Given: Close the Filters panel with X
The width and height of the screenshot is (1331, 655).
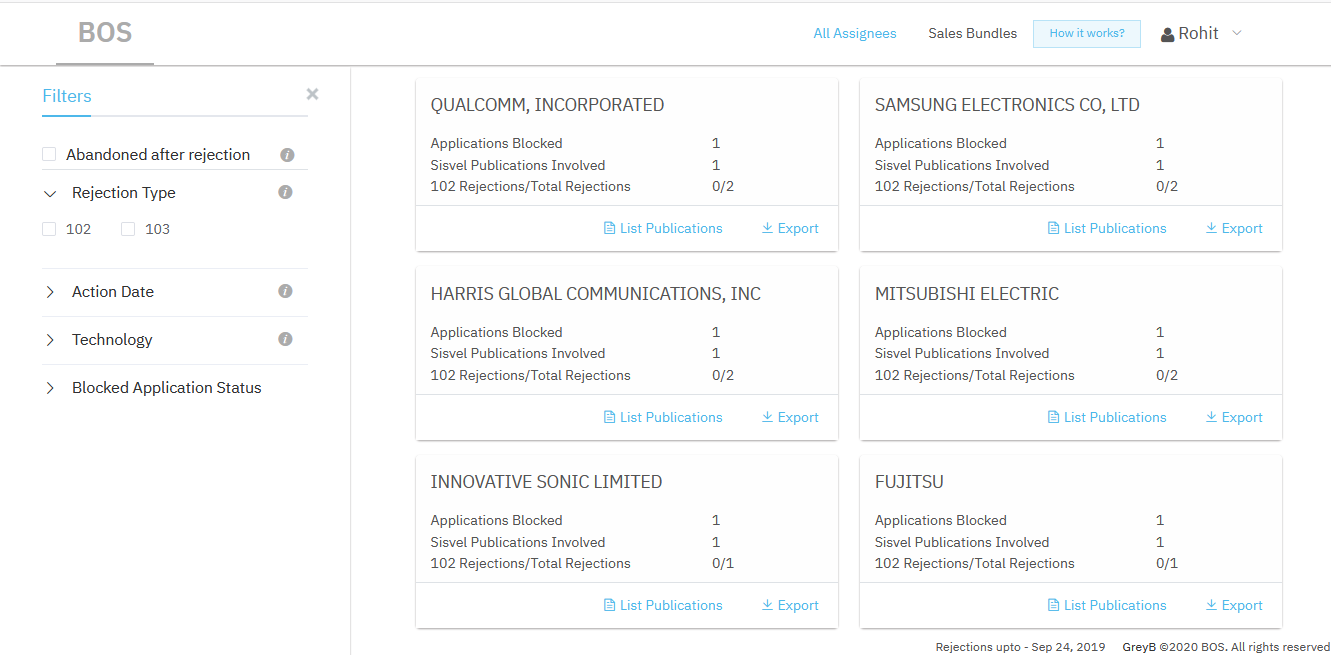Looking at the screenshot, I should pyautogui.click(x=312, y=94).
